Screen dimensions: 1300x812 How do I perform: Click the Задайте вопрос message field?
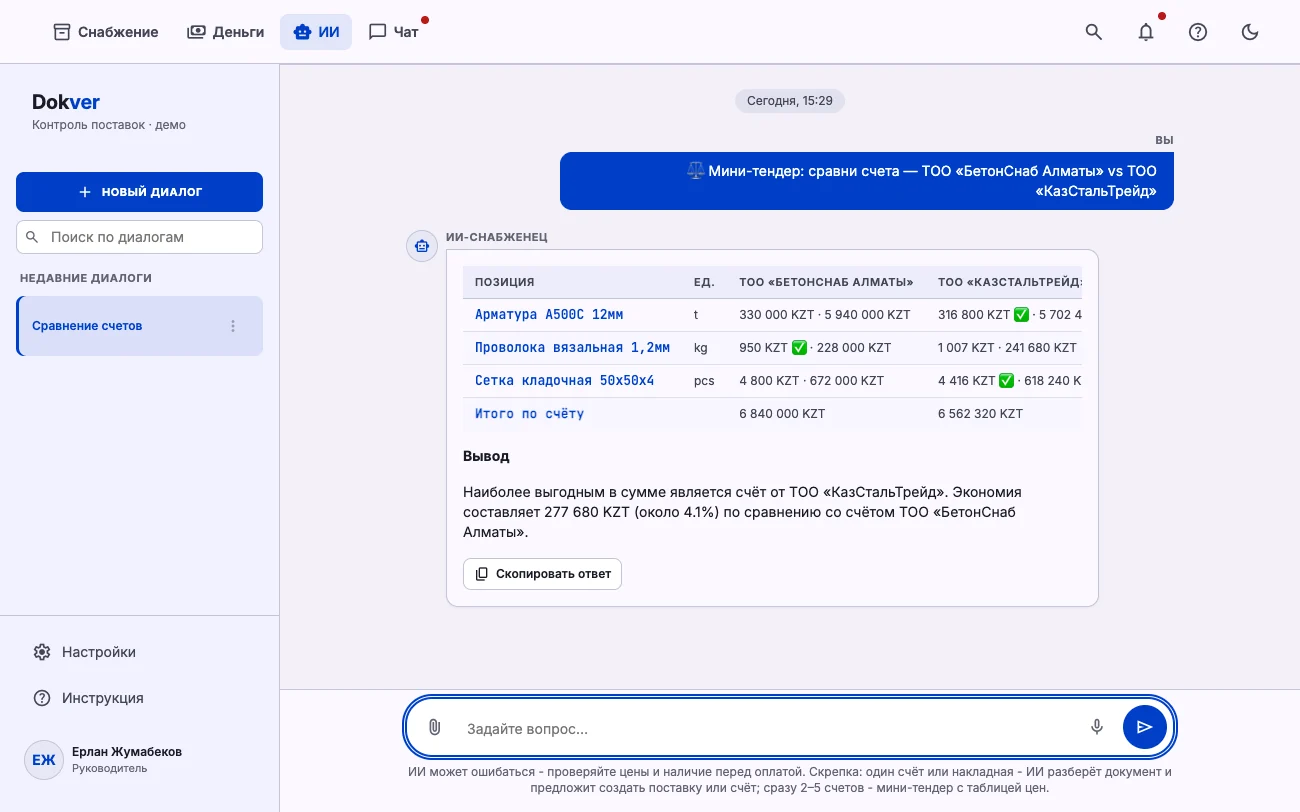768,728
